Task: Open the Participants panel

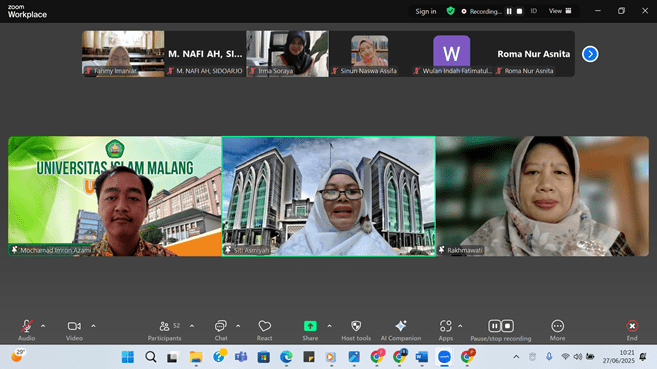Action: [165, 330]
